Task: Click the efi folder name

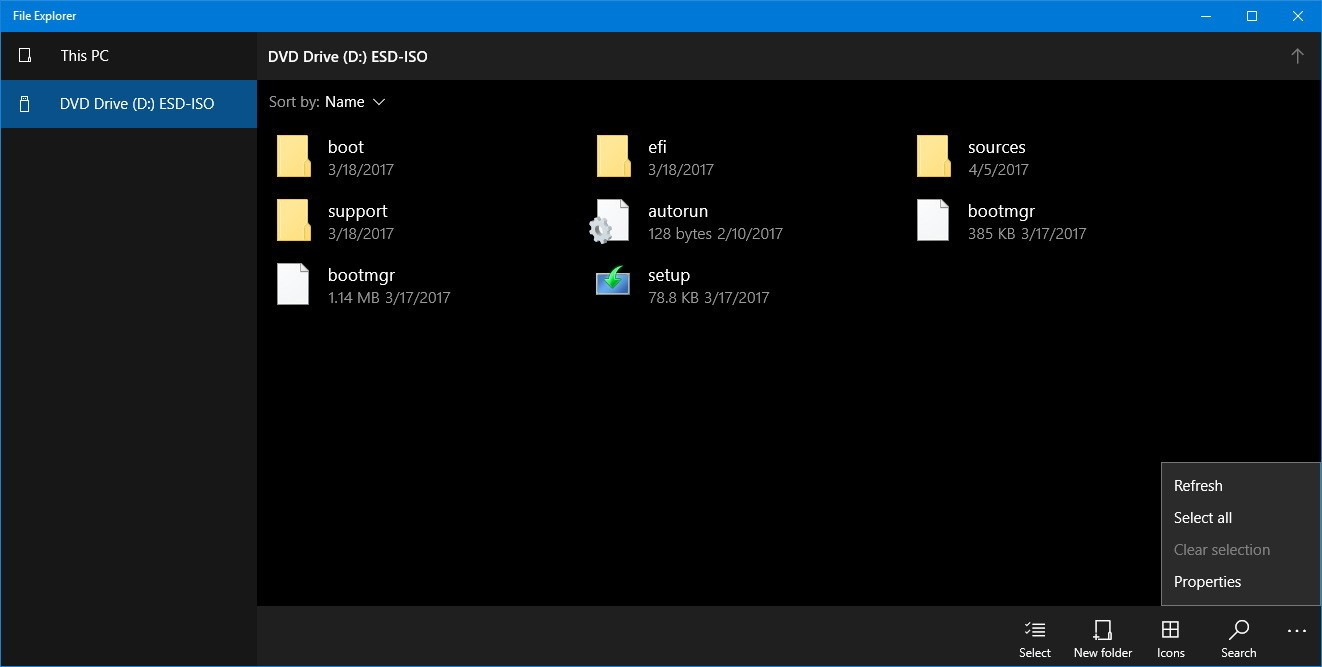Action: 657,147
